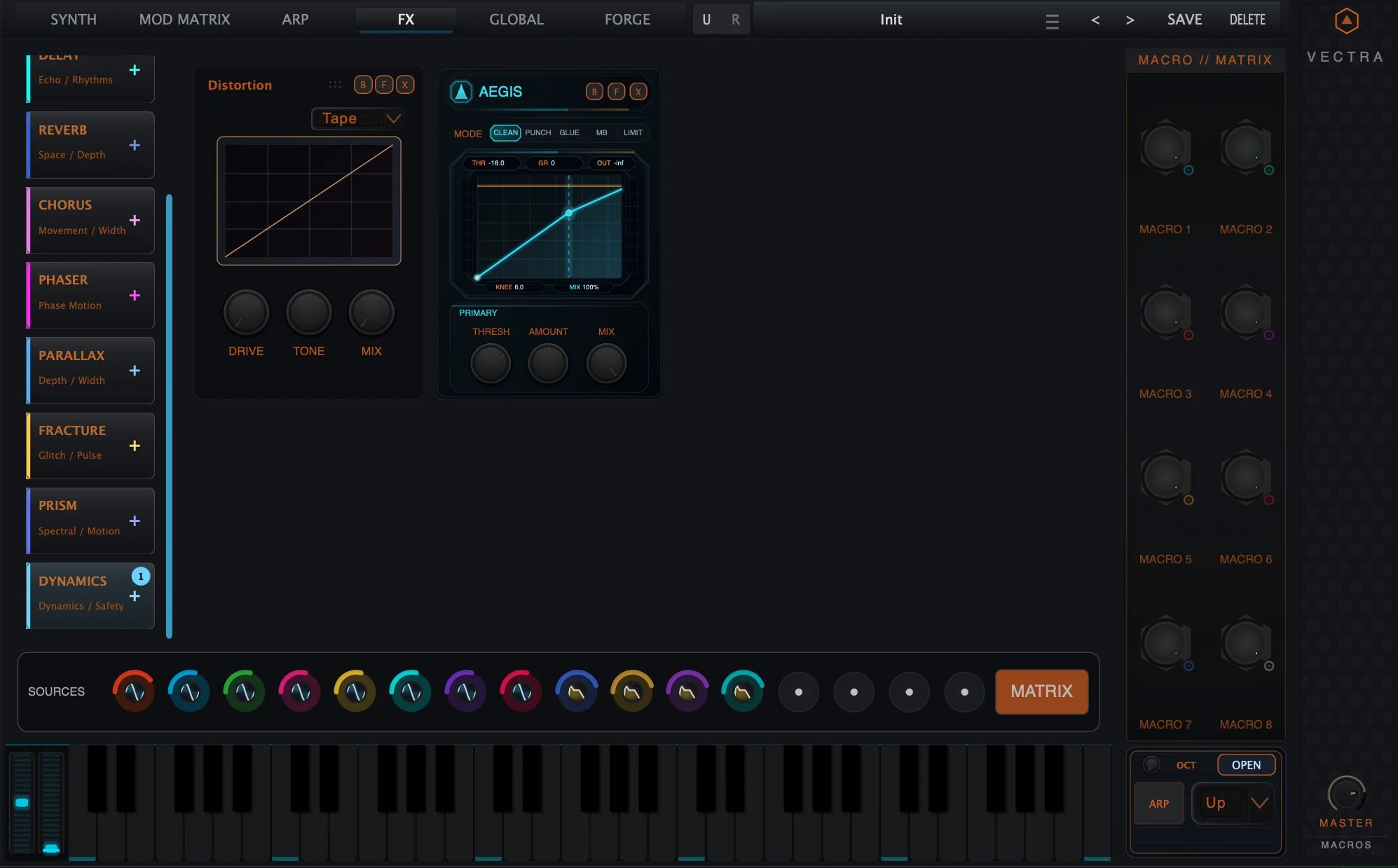The width and height of the screenshot is (1398, 868).
Task: Click the AEGIS threshold point on graph
Action: click(x=569, y=213)
